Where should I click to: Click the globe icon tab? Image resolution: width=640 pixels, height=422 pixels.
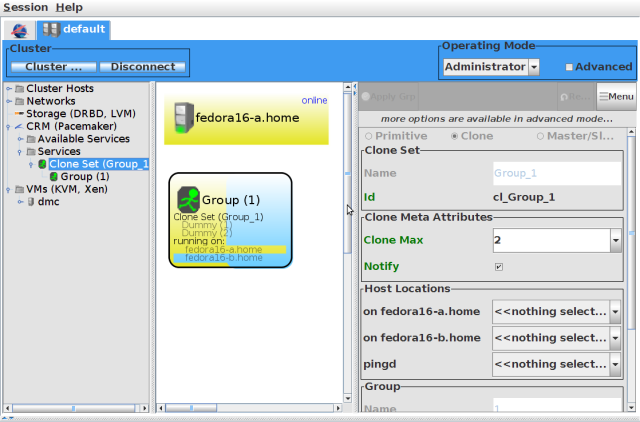pyautogui.click(x=19, y=29)
